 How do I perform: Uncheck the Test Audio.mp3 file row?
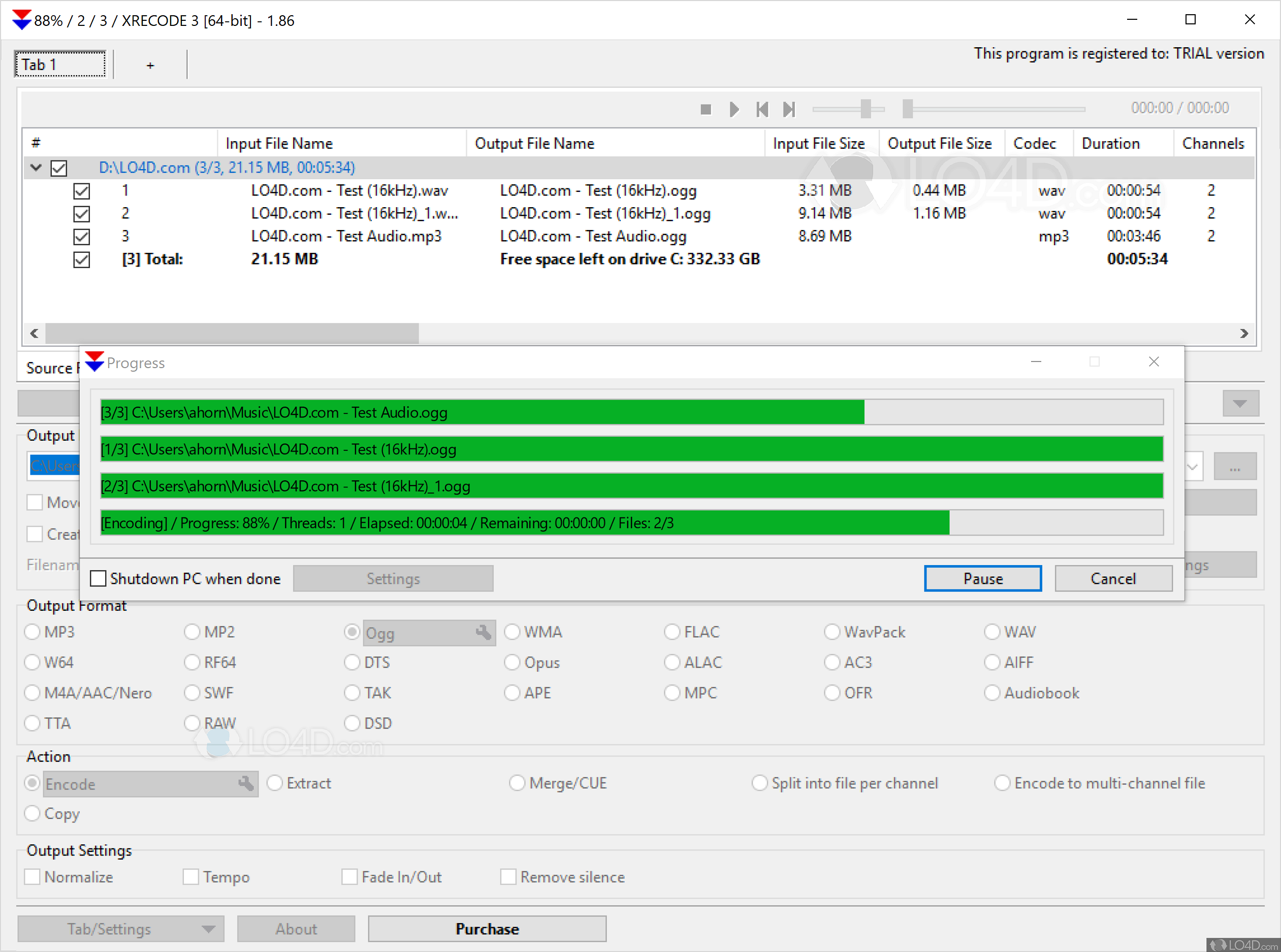(x=82, y=236)
